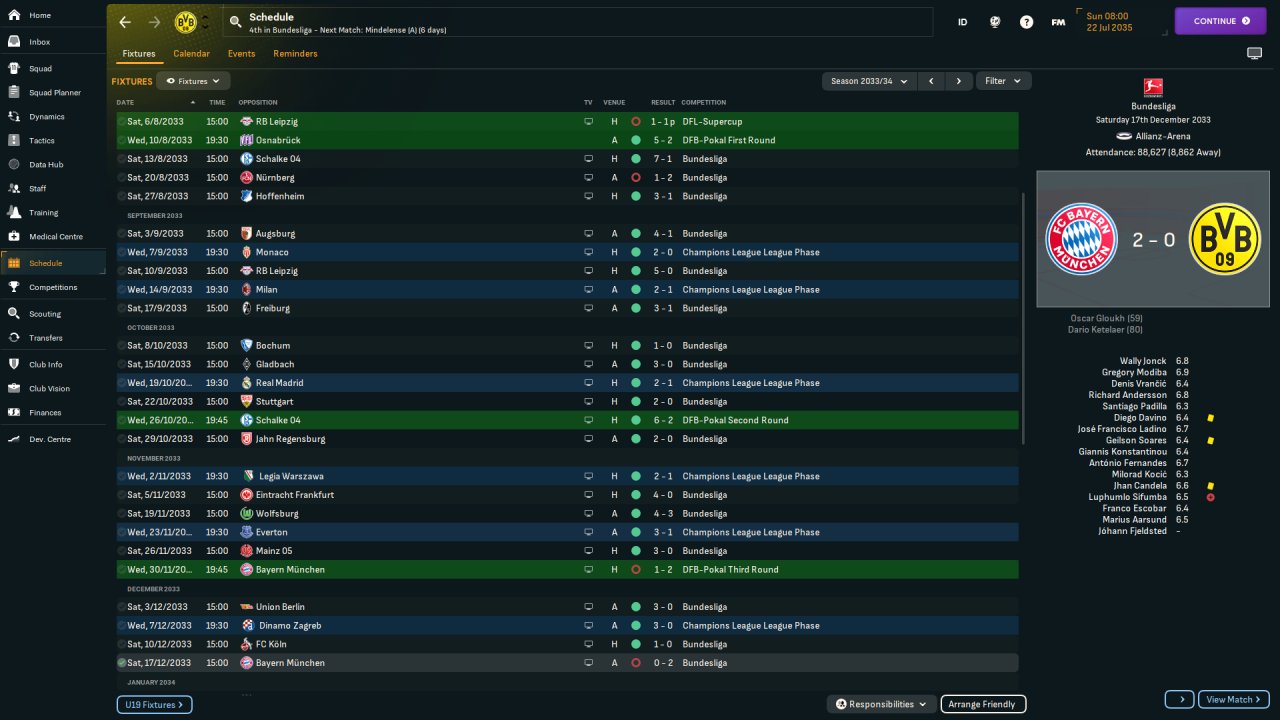Switch to the Reminders tab

(x=295, y=54)
